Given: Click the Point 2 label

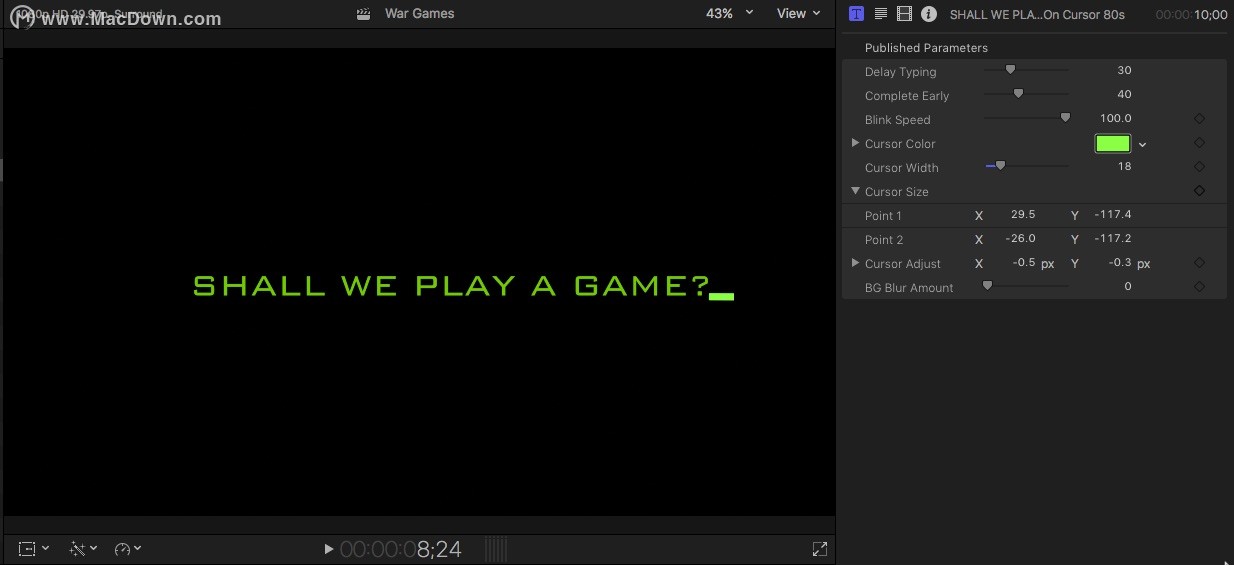Looking at the screenshot, I should pyautogui.click(x=884, y=240).
